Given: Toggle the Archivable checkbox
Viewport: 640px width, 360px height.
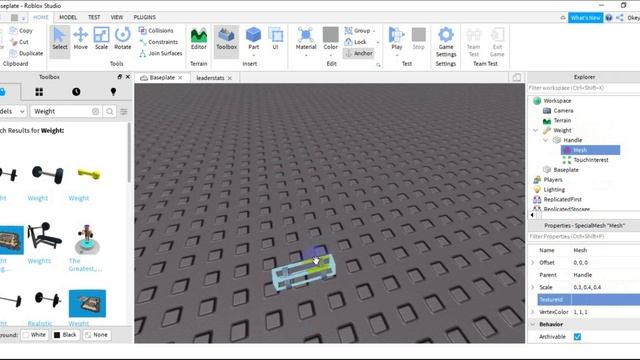Looking at the screenshot, I should [577, 337].
